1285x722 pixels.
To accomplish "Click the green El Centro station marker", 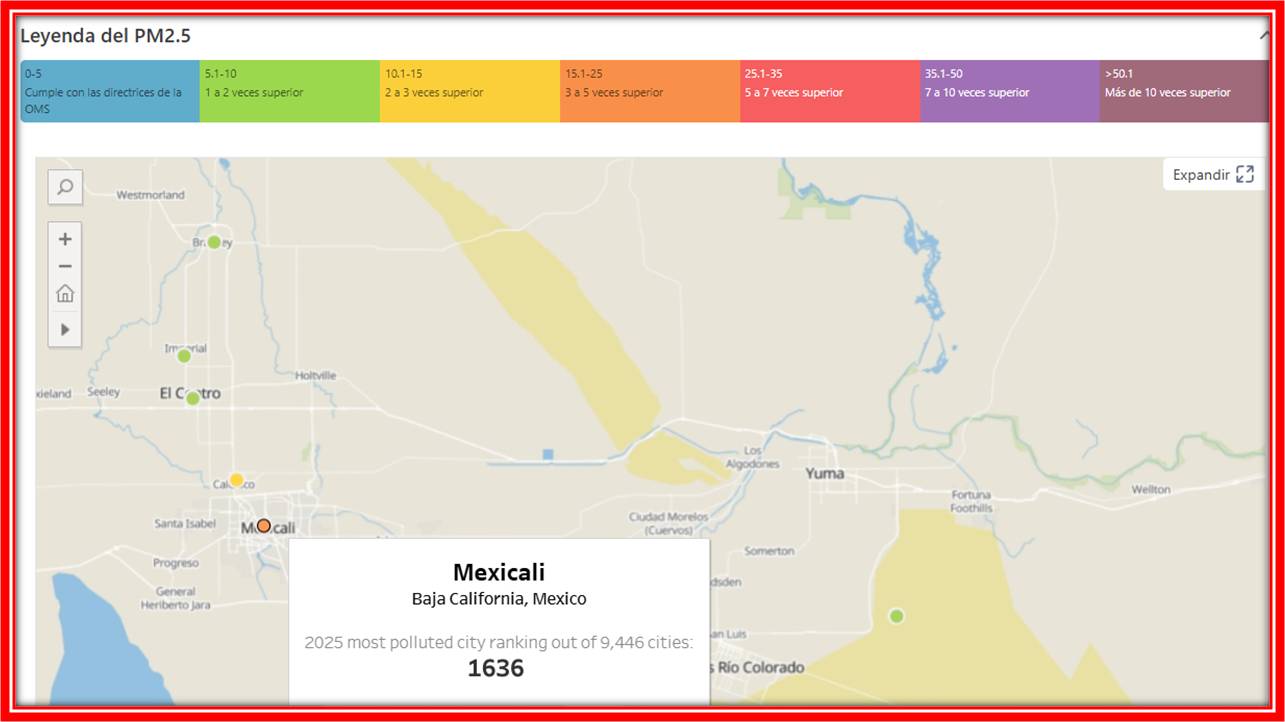I will click(193, 398).
